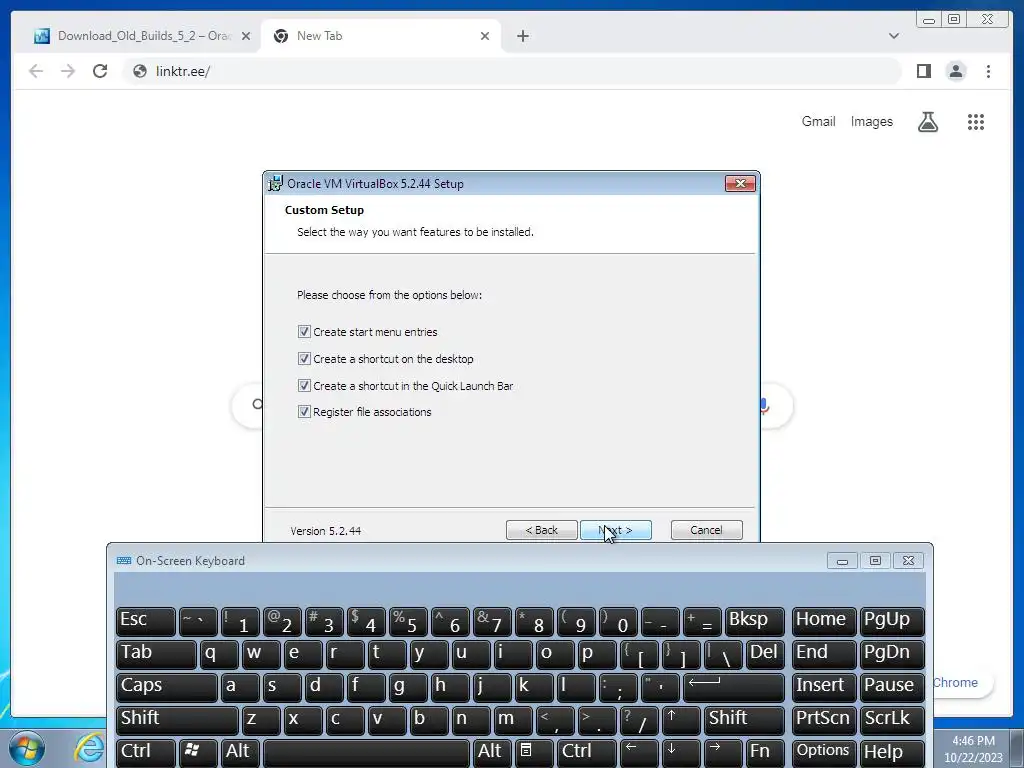The width and height of the screenshot is (1024, 768).
Task: Open the Gmail link
Action: tap(818, 121)
